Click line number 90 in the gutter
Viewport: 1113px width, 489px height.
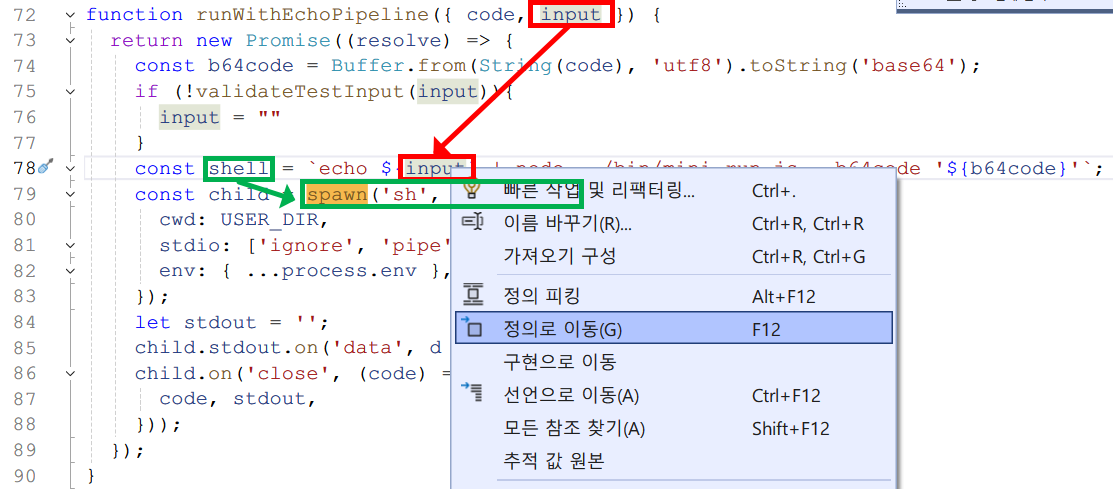tap(23, 476)
